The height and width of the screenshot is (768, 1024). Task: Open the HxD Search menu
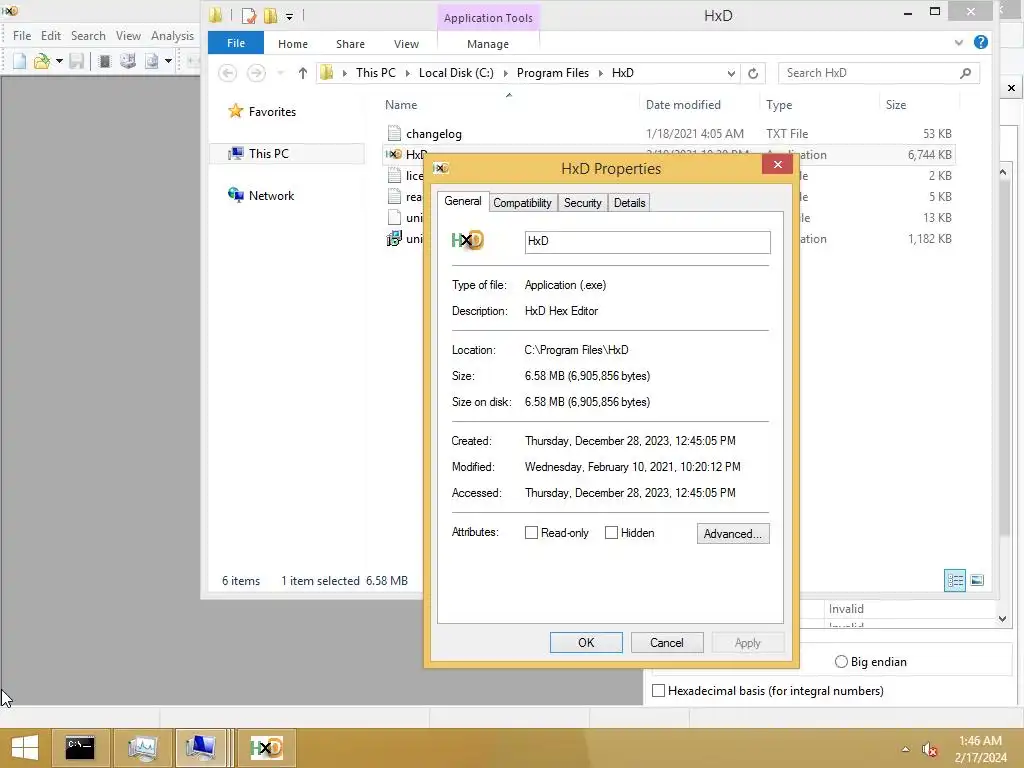tap(88, 36)
